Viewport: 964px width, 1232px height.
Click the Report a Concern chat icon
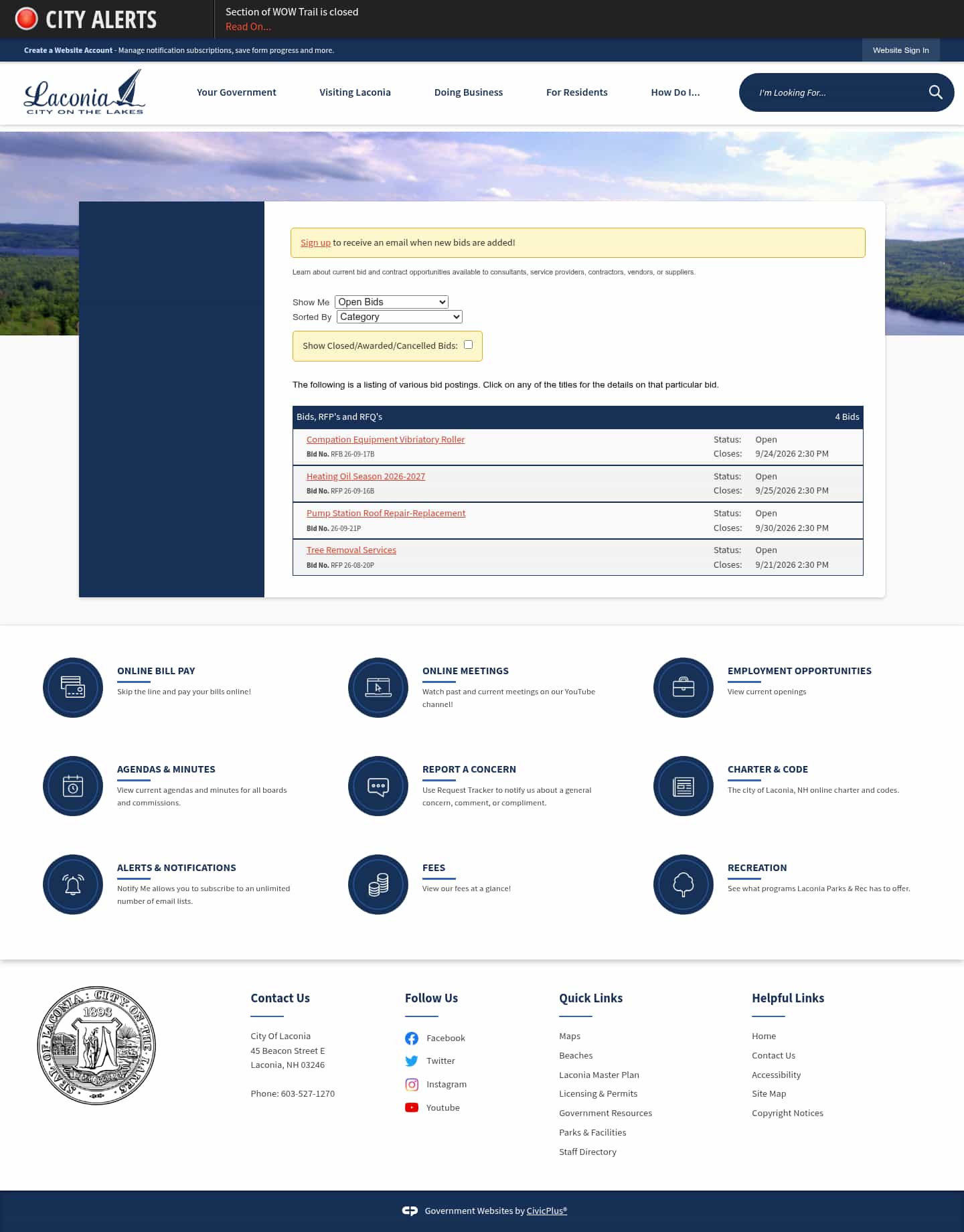point(378,786)
